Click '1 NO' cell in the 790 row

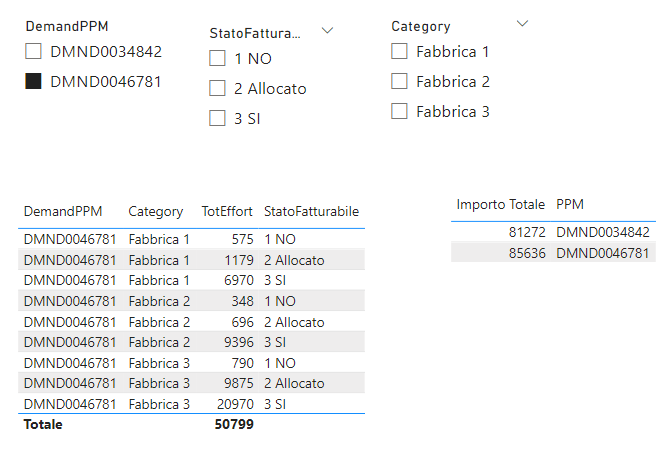(x=280, y=363)
